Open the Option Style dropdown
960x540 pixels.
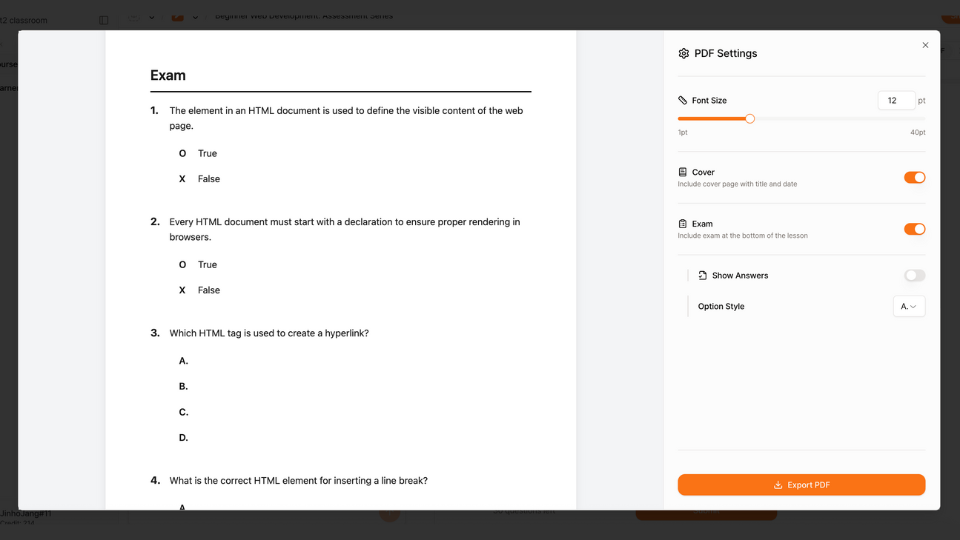click(x=909, y=306)
